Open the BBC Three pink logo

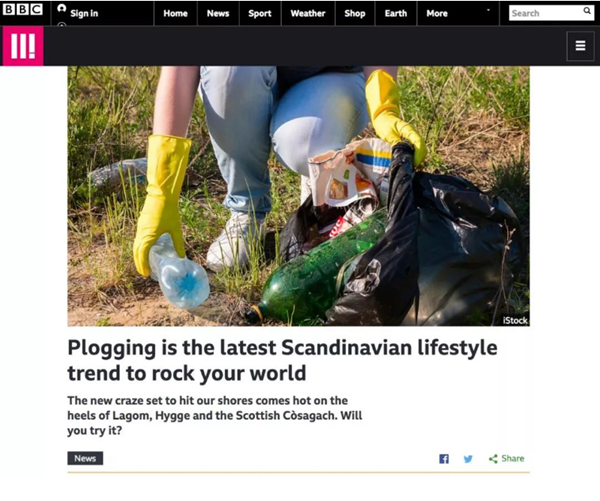[23, 46]
